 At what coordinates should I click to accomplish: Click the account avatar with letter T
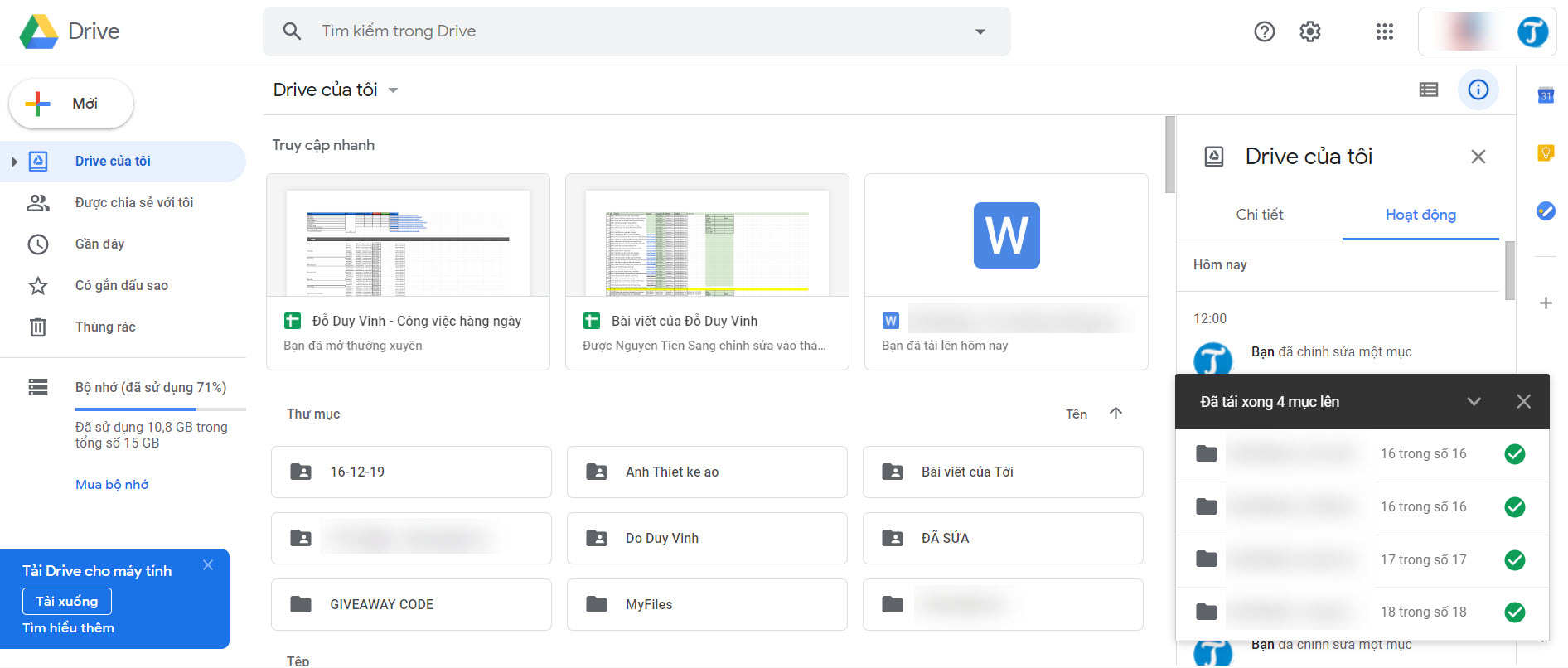click(1532, 31)
